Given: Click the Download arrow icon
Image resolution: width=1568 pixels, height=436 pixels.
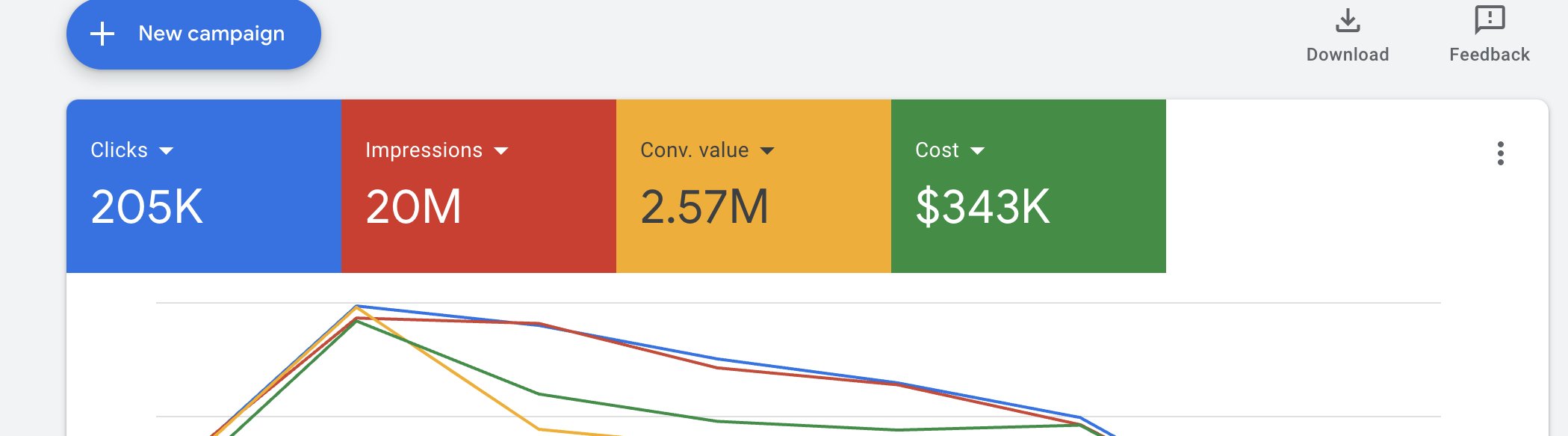Looking at the screenshot, I should pos(1348,21).
